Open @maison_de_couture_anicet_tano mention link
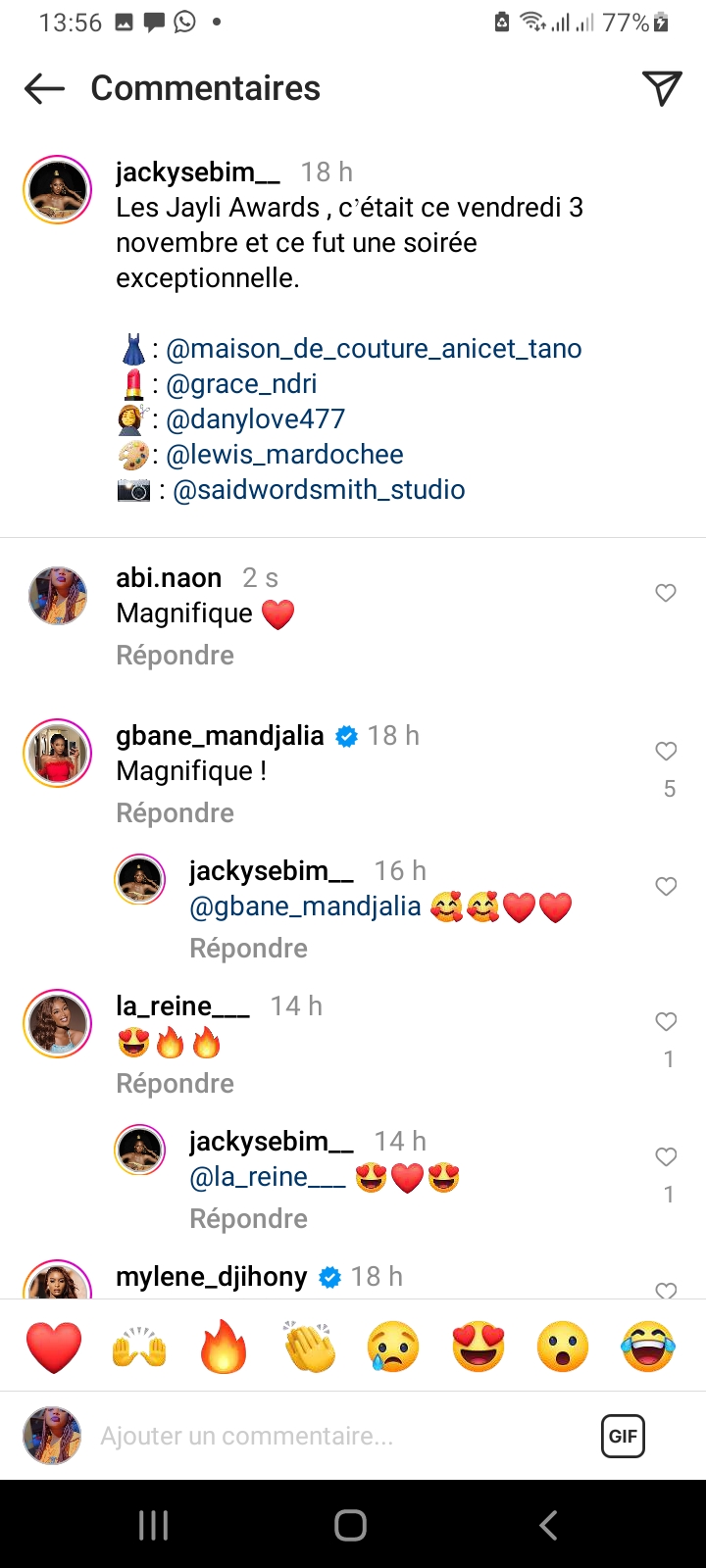The height and width of the screenshot is (1568, 706). (374, 349)
